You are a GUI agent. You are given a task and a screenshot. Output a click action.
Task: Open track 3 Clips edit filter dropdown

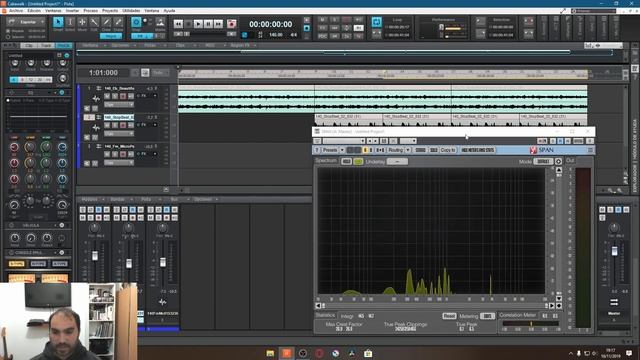pyautogui.click(x=119, y=162)
